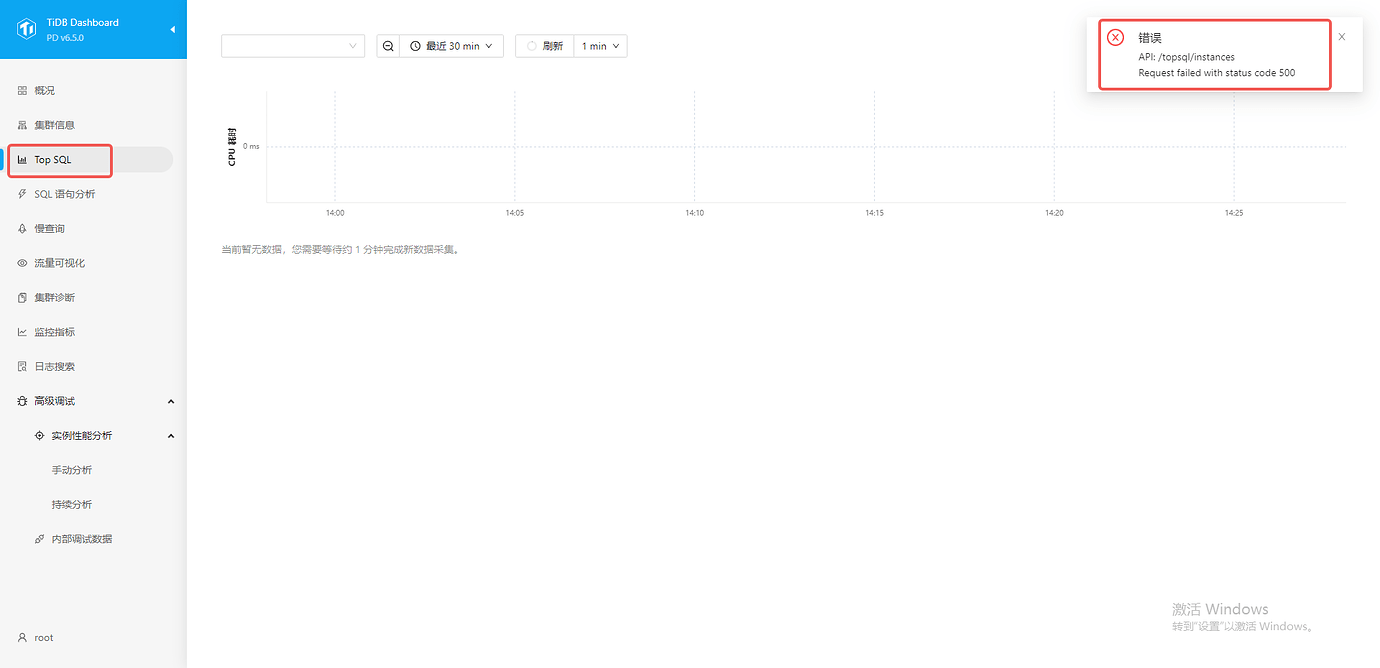
Task: Click the API: /topsql/instances error text
Action: pyautogui.click(x=1187, y=57)
